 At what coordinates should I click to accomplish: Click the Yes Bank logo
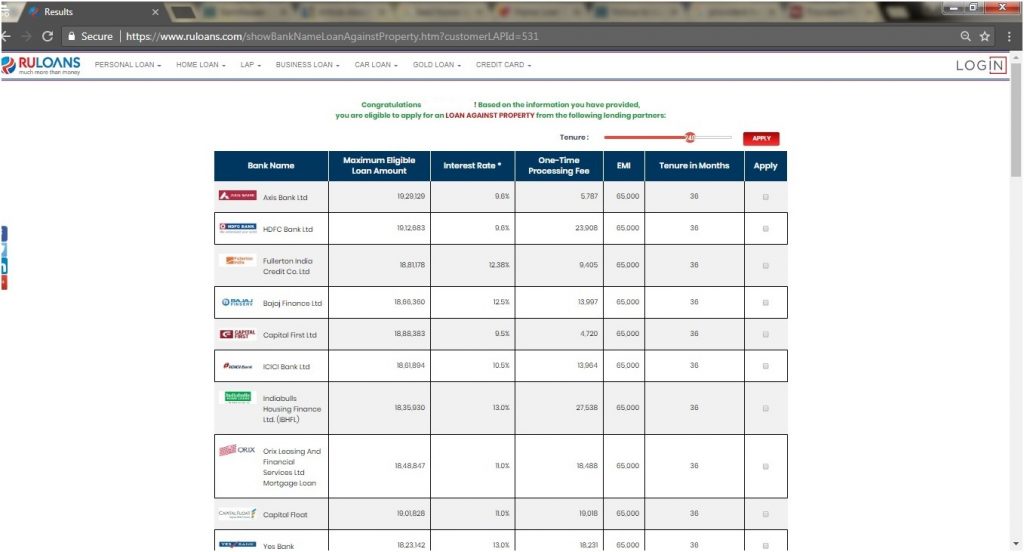[238, 544]
